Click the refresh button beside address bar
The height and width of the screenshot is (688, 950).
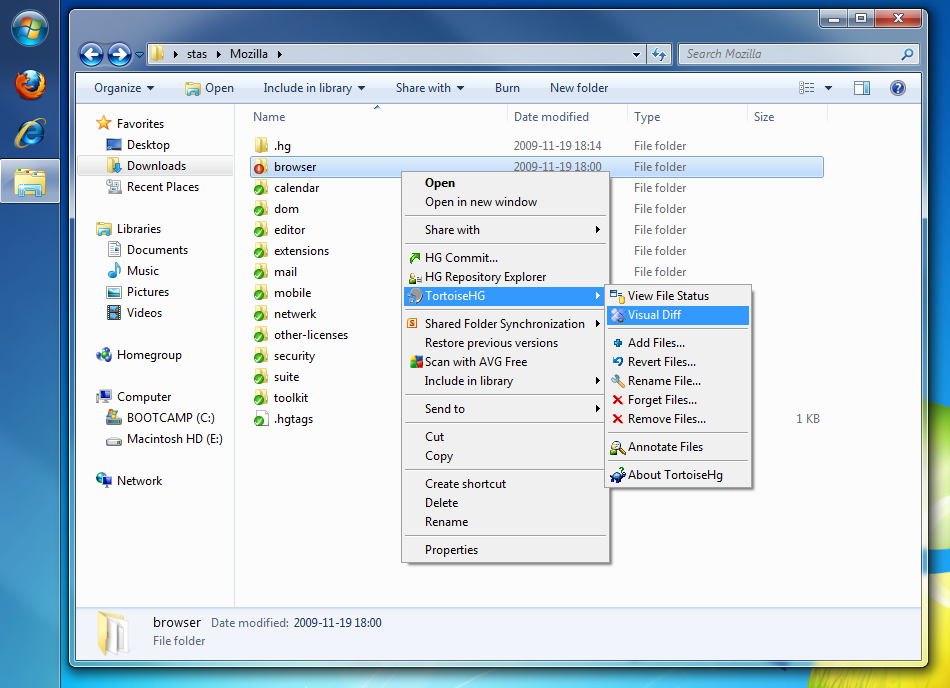(659, 54)
